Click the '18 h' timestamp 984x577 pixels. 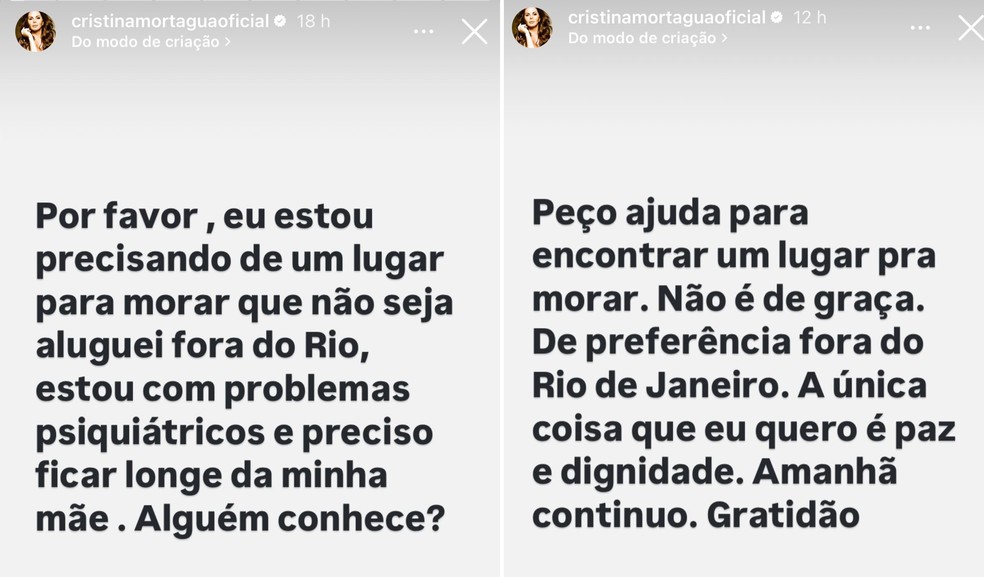(x=311, y=20)
